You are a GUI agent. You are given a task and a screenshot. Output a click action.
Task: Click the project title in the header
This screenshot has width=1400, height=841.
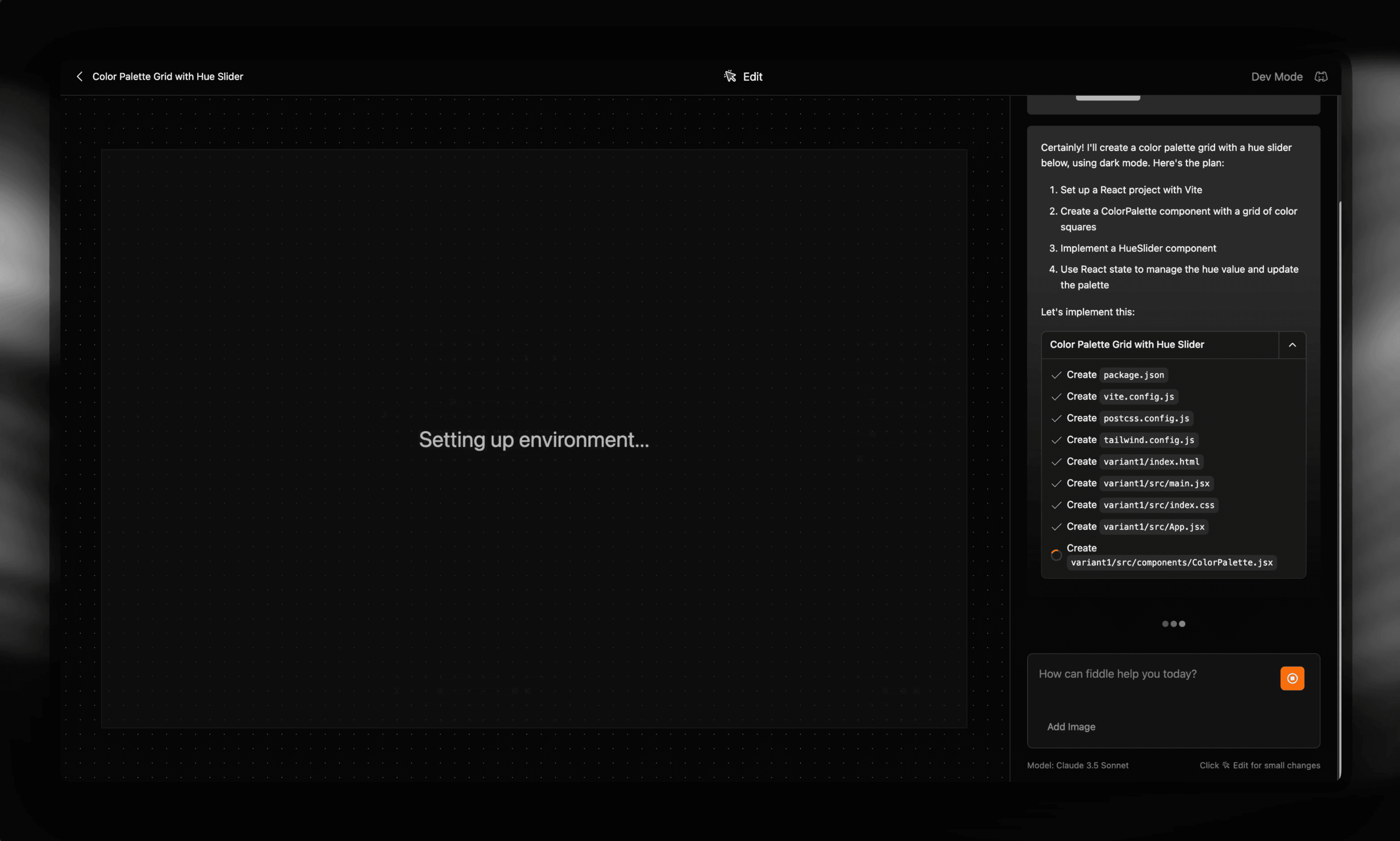pyautogui.click(x=168, y=77)
